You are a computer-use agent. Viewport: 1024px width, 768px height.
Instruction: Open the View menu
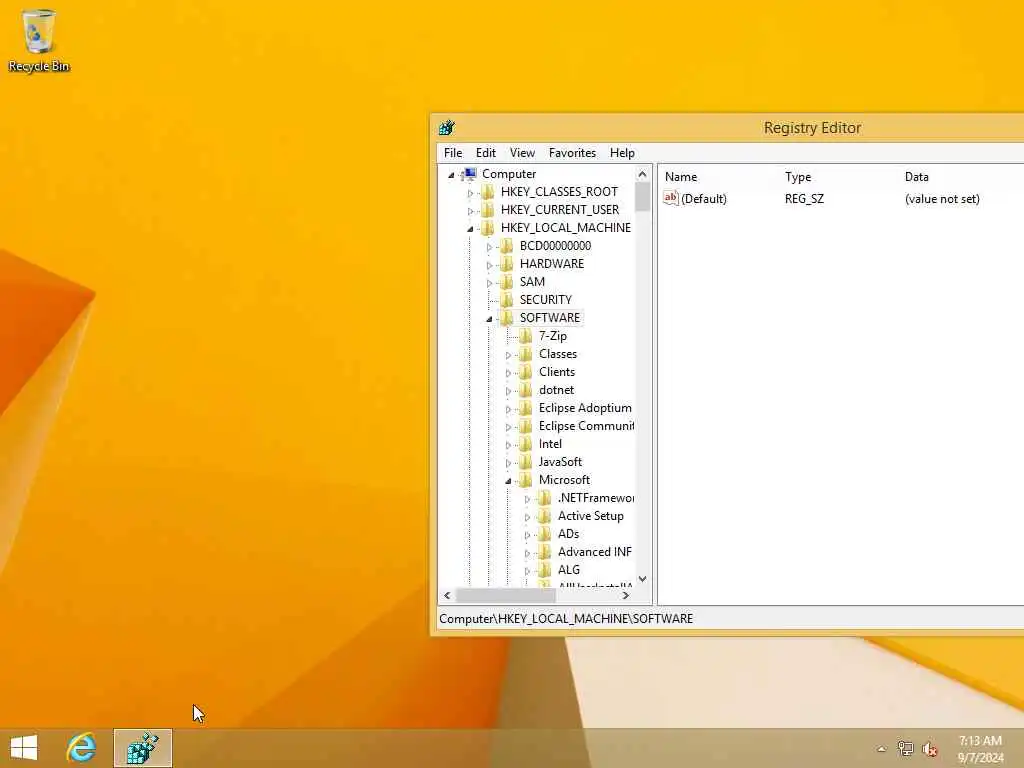522,153
